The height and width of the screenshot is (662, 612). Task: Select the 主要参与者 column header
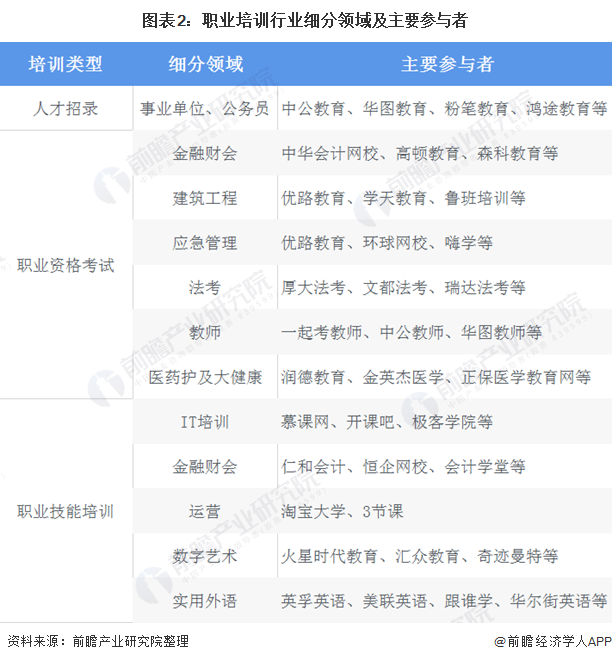click(x=448, y=64)
